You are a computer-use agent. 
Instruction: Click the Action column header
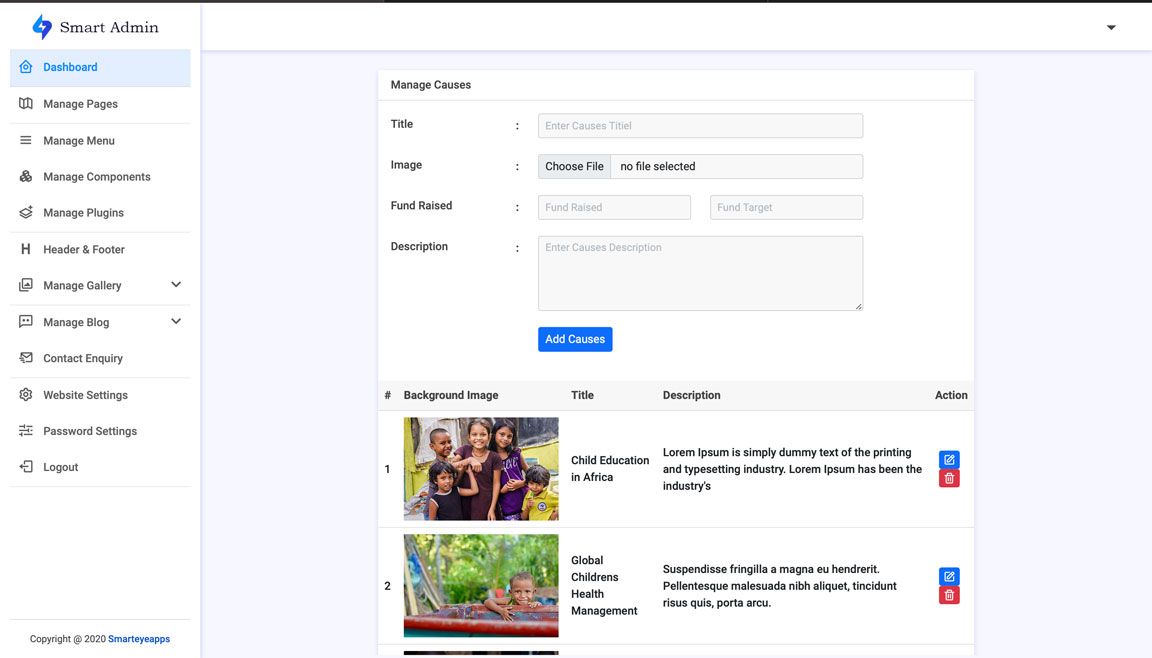click(951, 395)
